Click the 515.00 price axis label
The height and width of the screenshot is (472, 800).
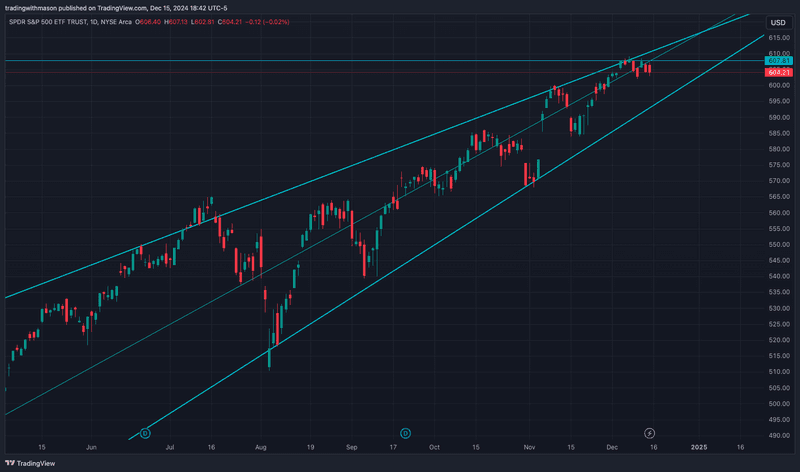(779, 356)
